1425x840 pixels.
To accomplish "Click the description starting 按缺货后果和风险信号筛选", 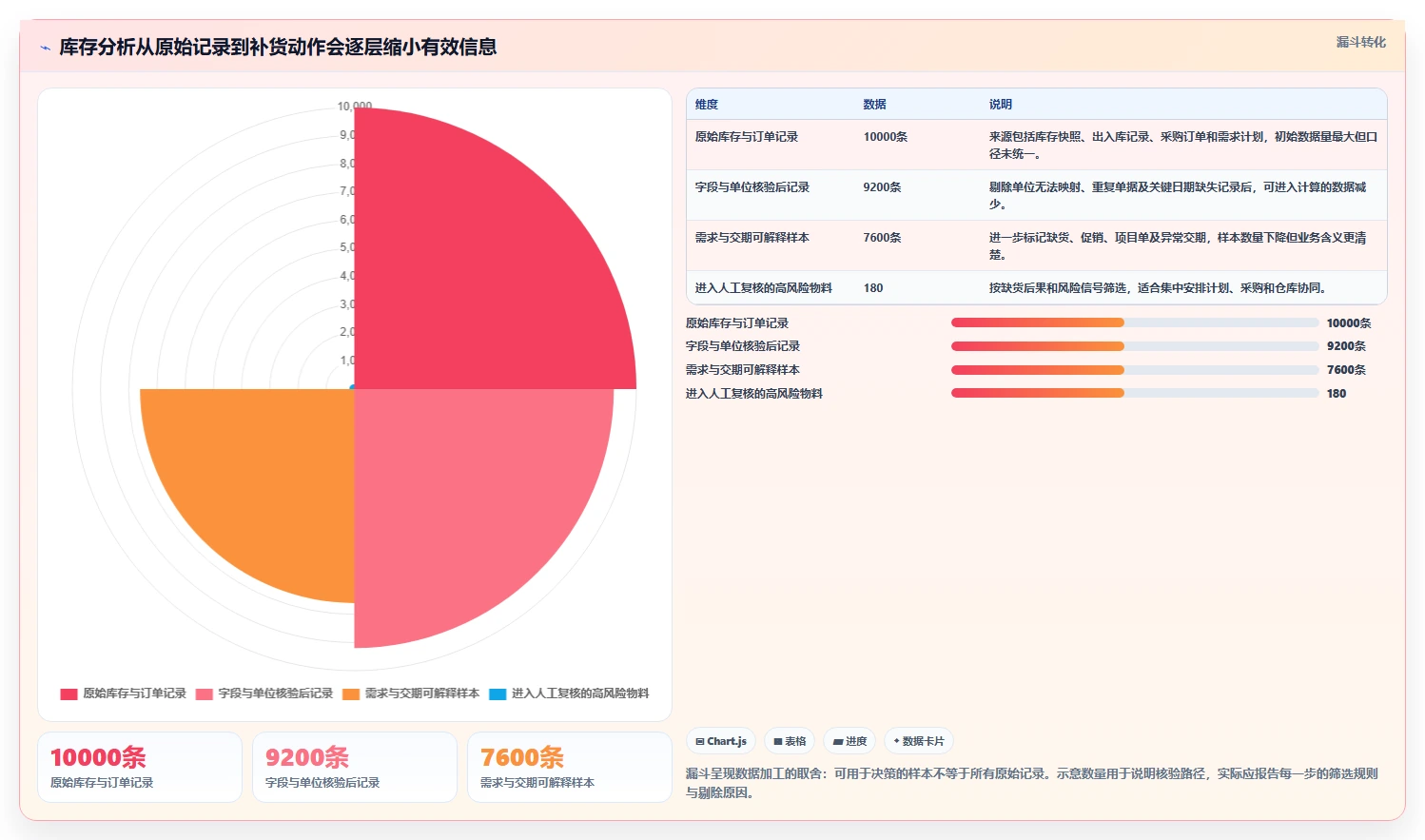I will 1158,288.
